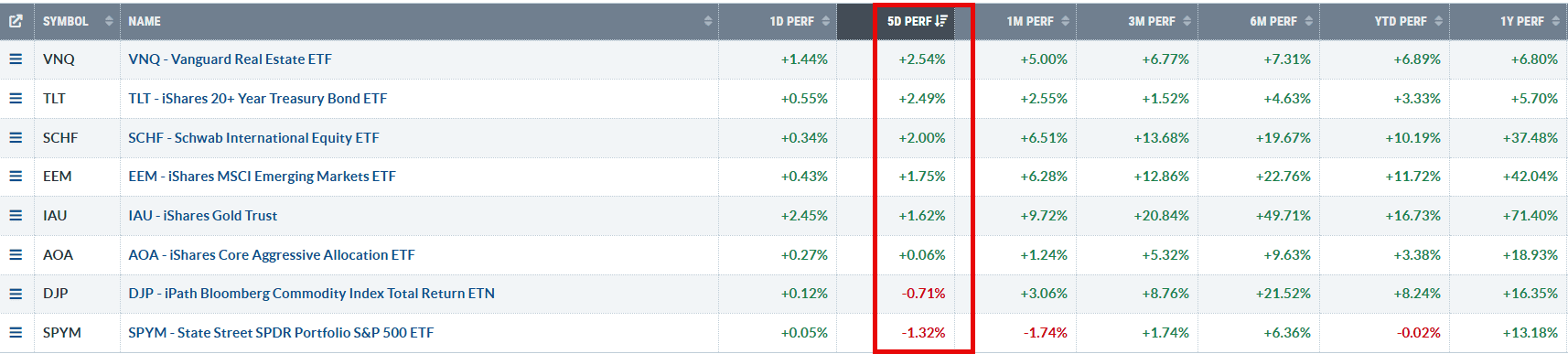Open the DJP row hamburger menu icon

16,293
